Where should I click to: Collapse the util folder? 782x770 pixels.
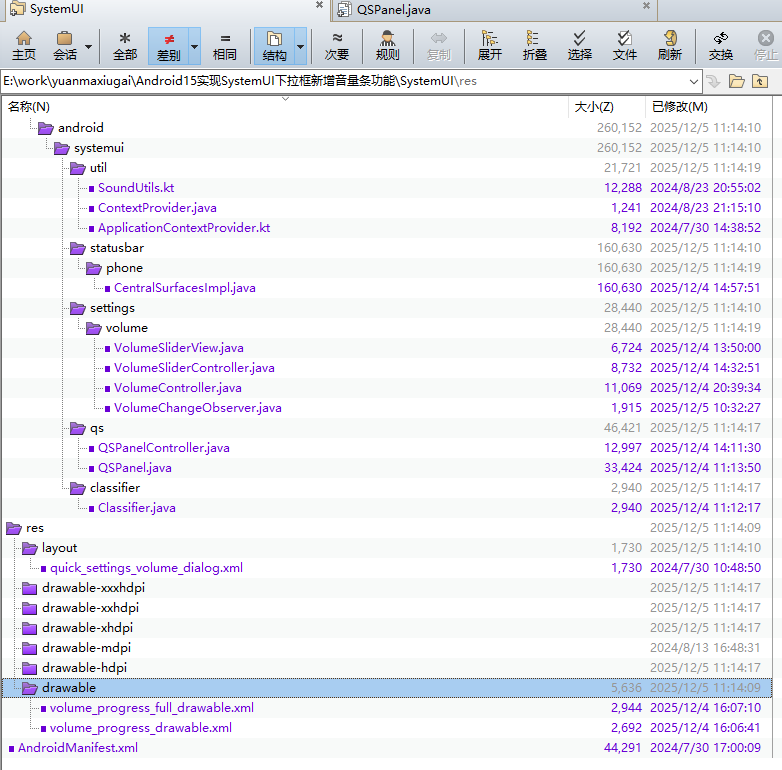tap(77, 168)
